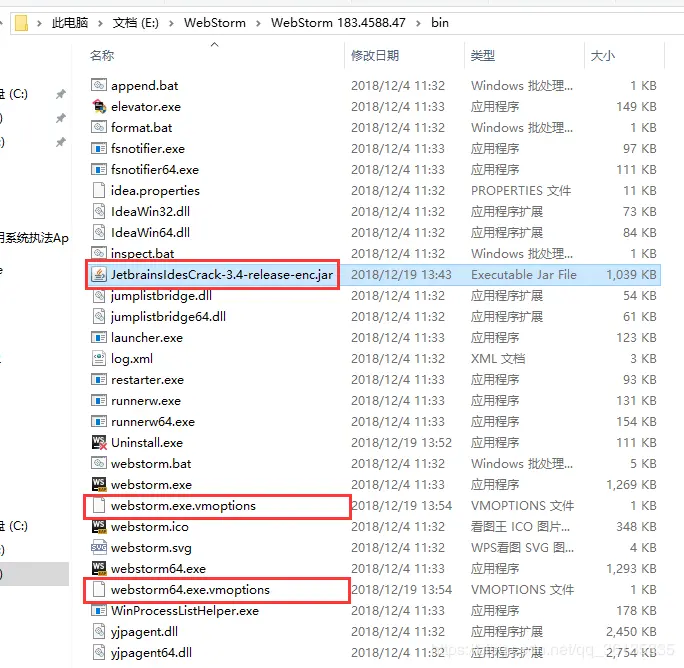The width and height of the screenshot is (684, 668).
Task: Select the JetbrainsIdesCrack jar Java icon
Action: (x=99, y=274)
